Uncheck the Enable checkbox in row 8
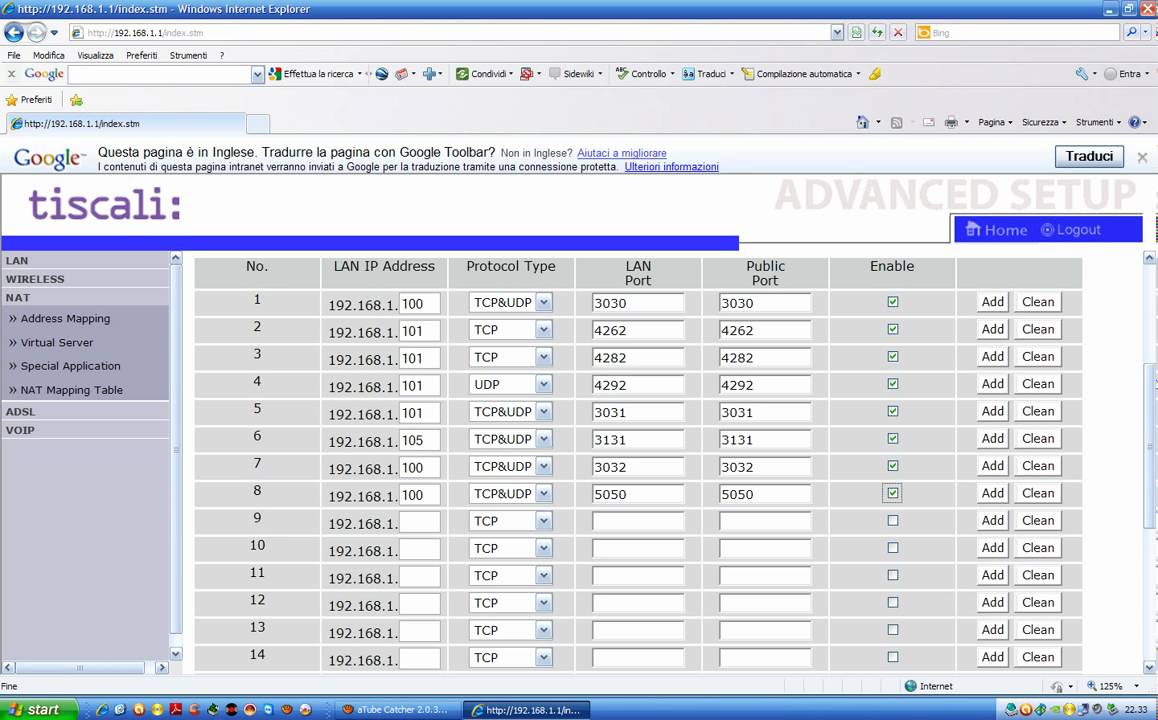 [x=893, y=493]
